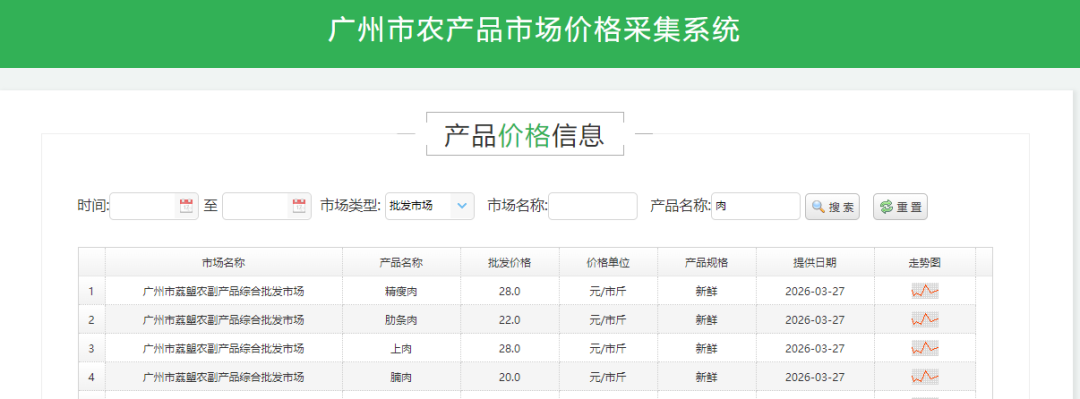This screenshot has height=399, width=1080.
Task: Sort by 批发价格 column header
Action: click(510, 263)
